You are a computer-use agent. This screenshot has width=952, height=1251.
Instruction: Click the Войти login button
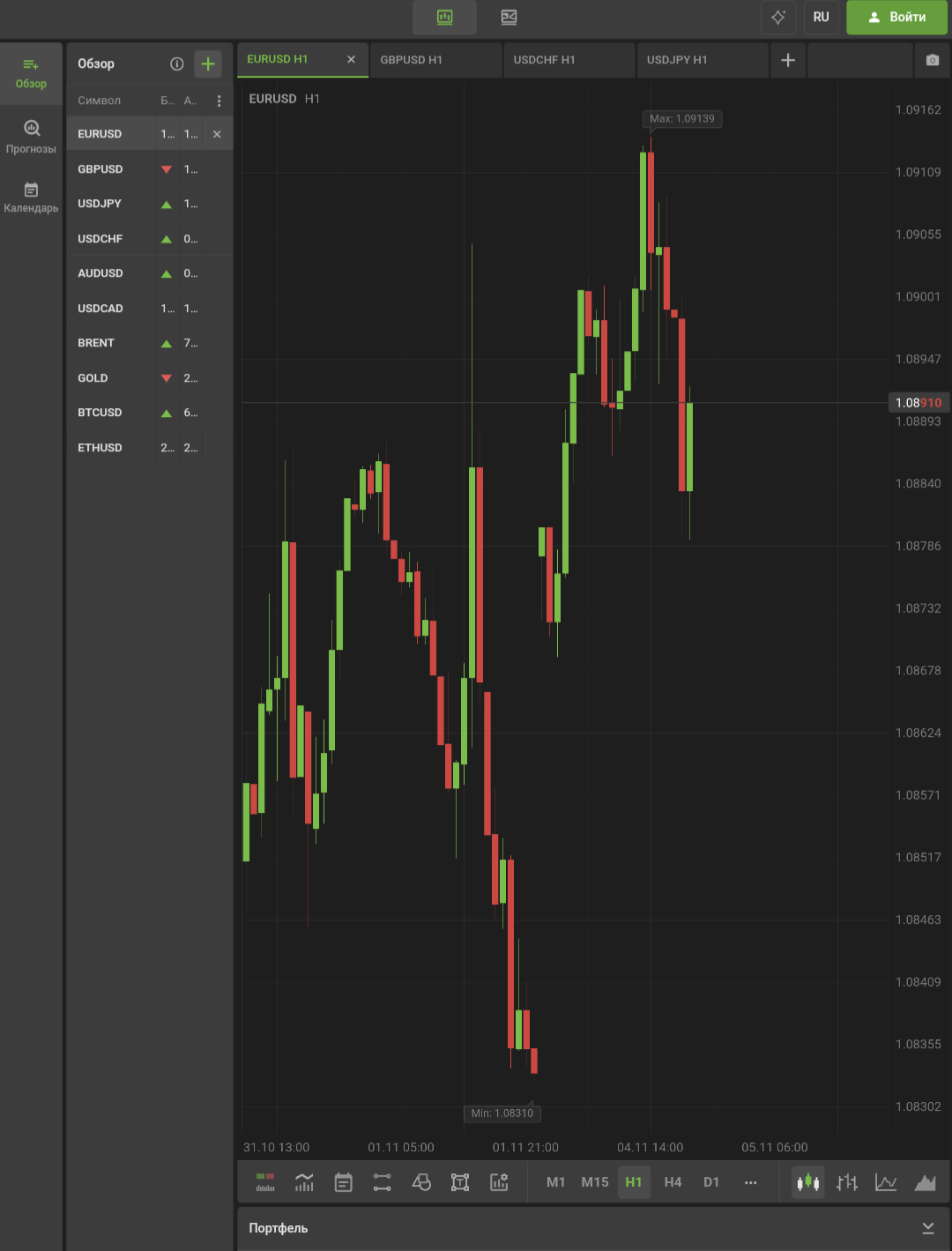[x=896, y=17]
